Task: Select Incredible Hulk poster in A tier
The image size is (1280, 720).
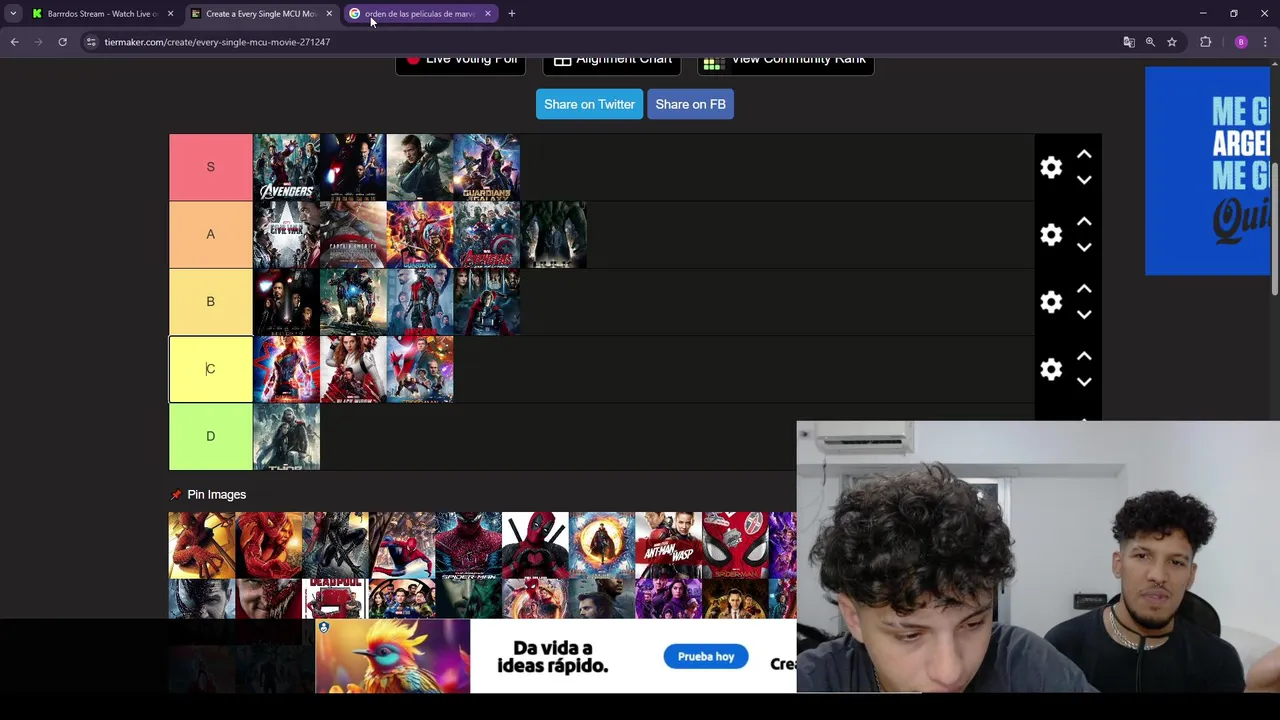Action: tap(553, 234)
